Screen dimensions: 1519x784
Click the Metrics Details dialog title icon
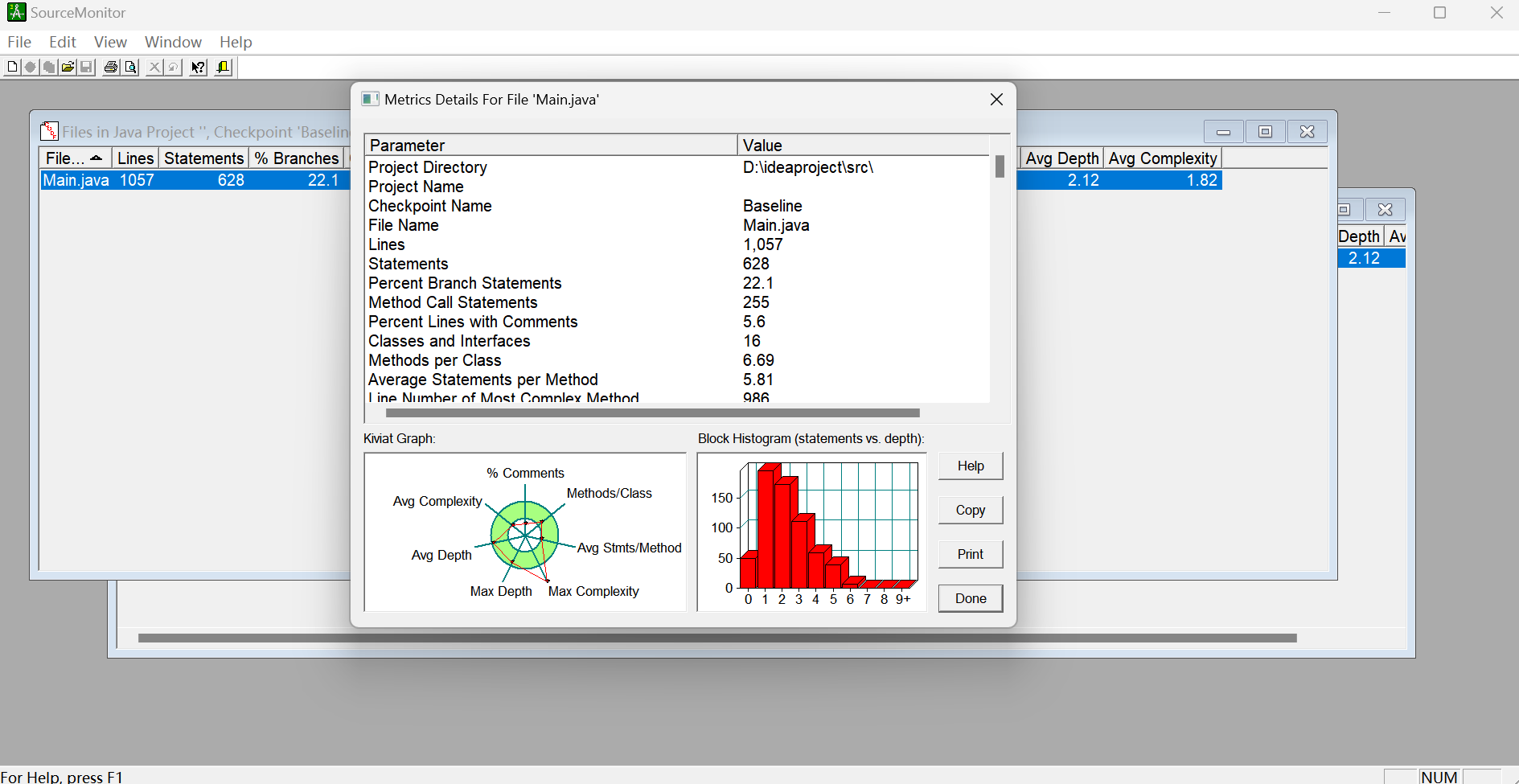370,99
